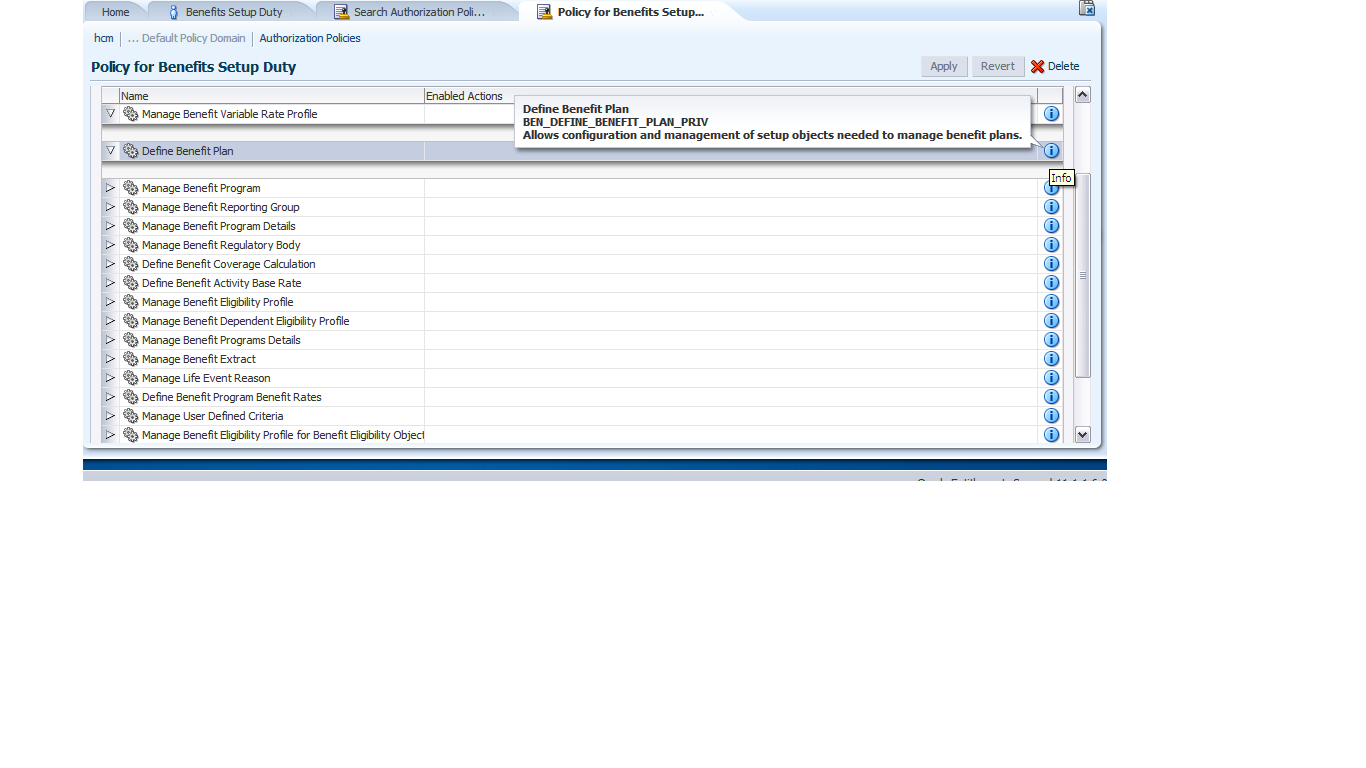Click the info icon for Manage Life Event Reason
The width and height of the screenshot is (1366, 768).
(x=1051, y=378)
